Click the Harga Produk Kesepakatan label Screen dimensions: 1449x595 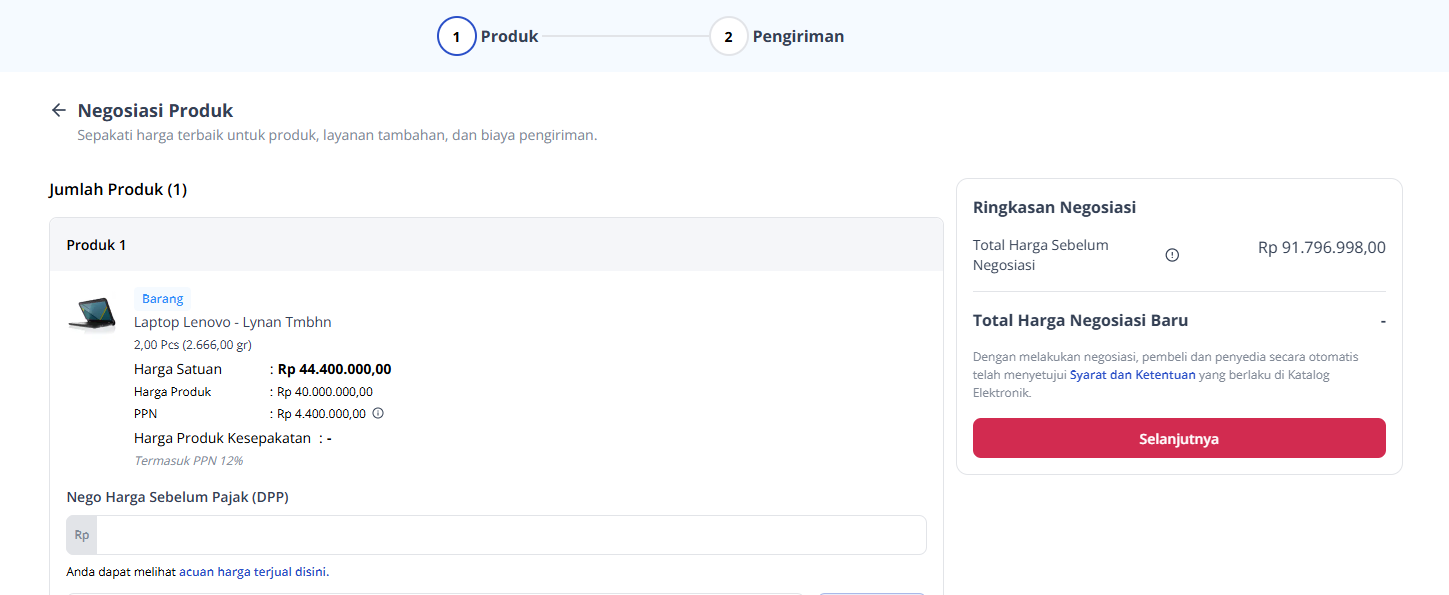(223, 438)
